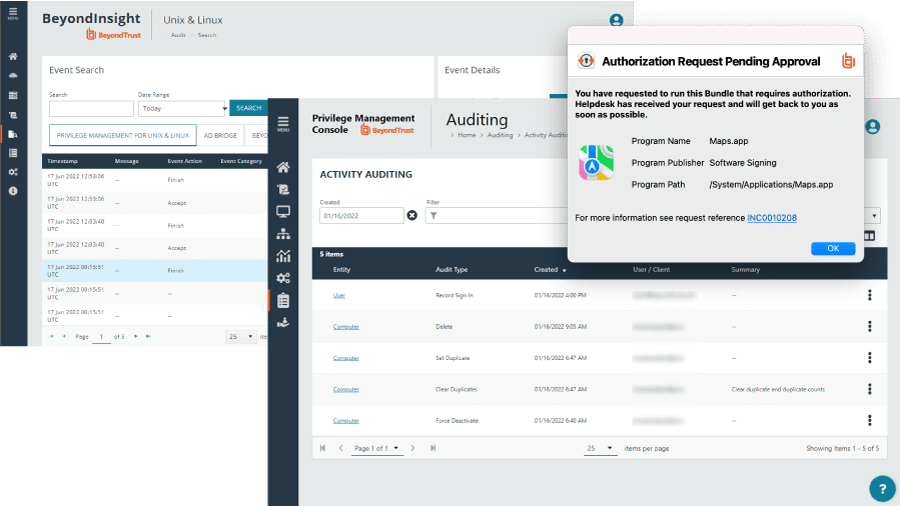Open request reference INC0010208 link

click(771, 218)
